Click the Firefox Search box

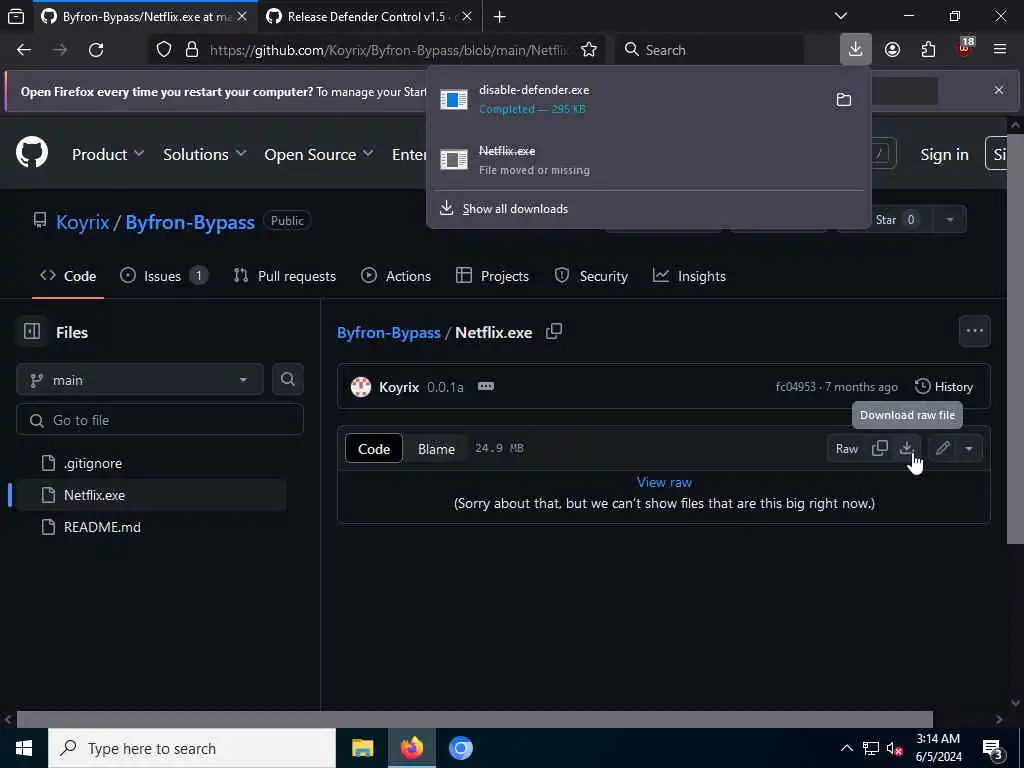point(710,50)
